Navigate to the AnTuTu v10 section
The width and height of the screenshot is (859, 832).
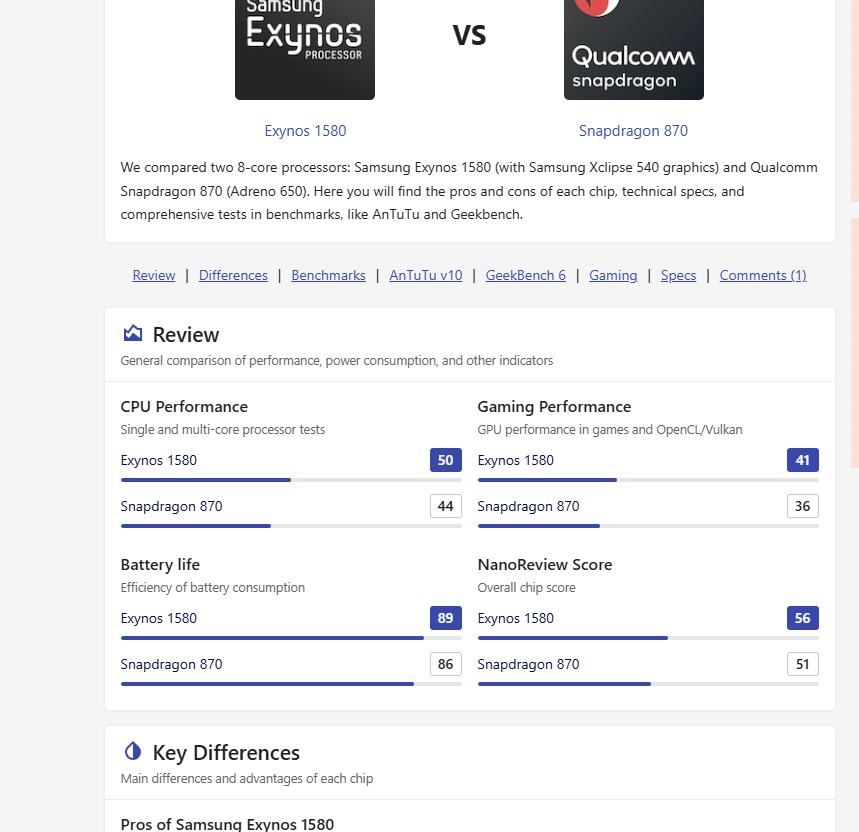[x=426, y=275]
